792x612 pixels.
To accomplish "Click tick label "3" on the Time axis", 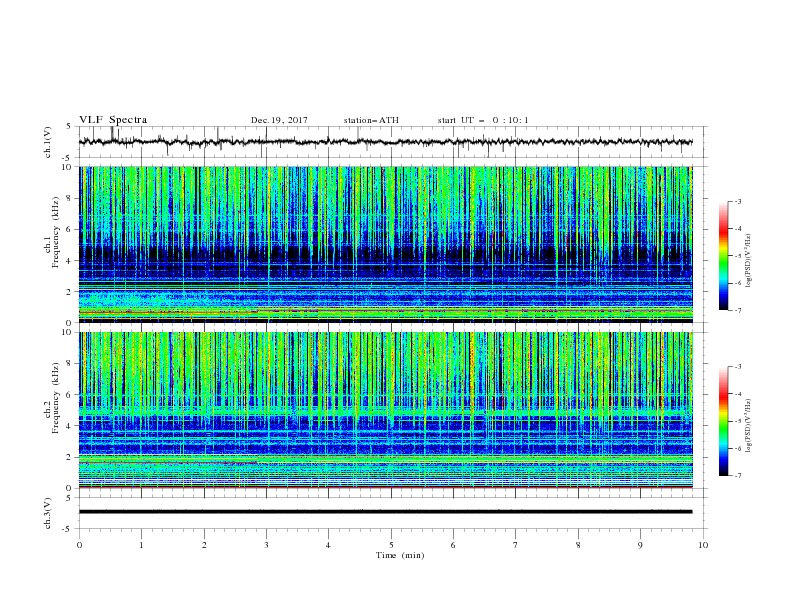I will click(267, 545).
